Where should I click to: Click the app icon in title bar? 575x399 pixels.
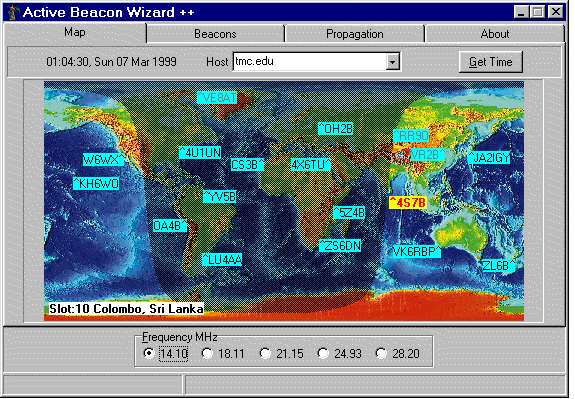13,12
